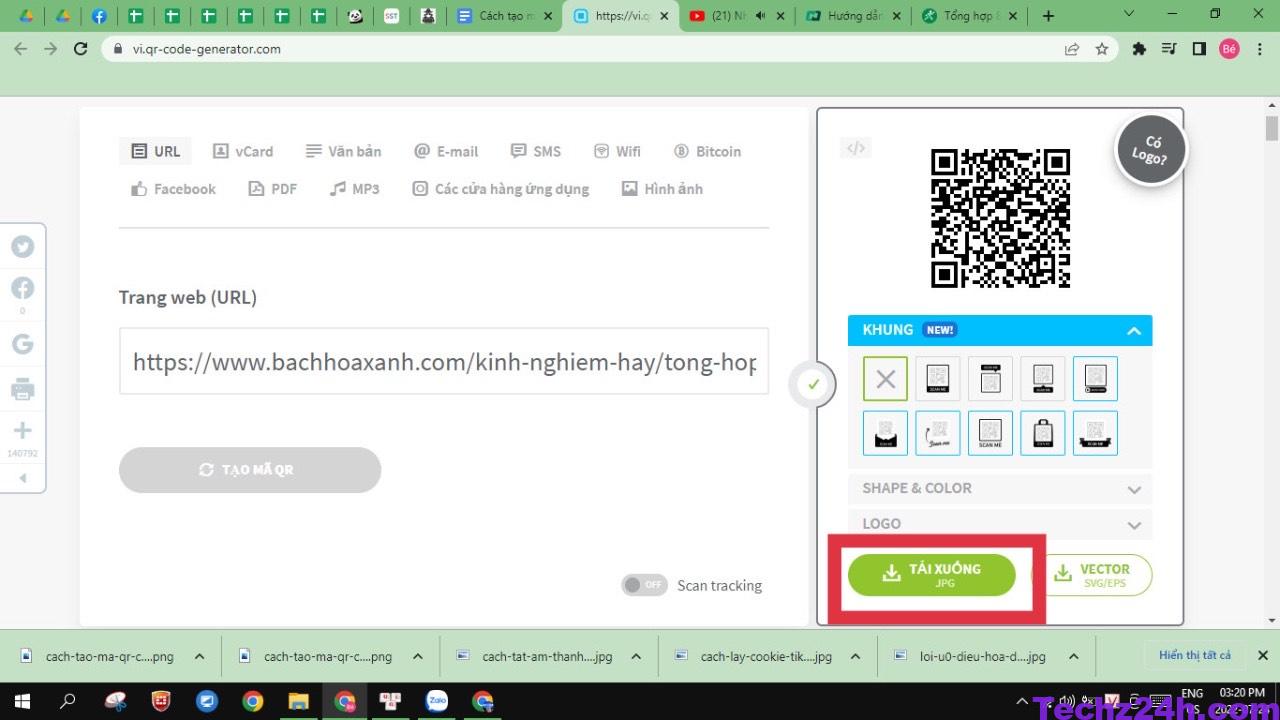The image size is (1280, 720).
Task: Choose the shopping bag QR frame
Action: tap(1043, 433)
